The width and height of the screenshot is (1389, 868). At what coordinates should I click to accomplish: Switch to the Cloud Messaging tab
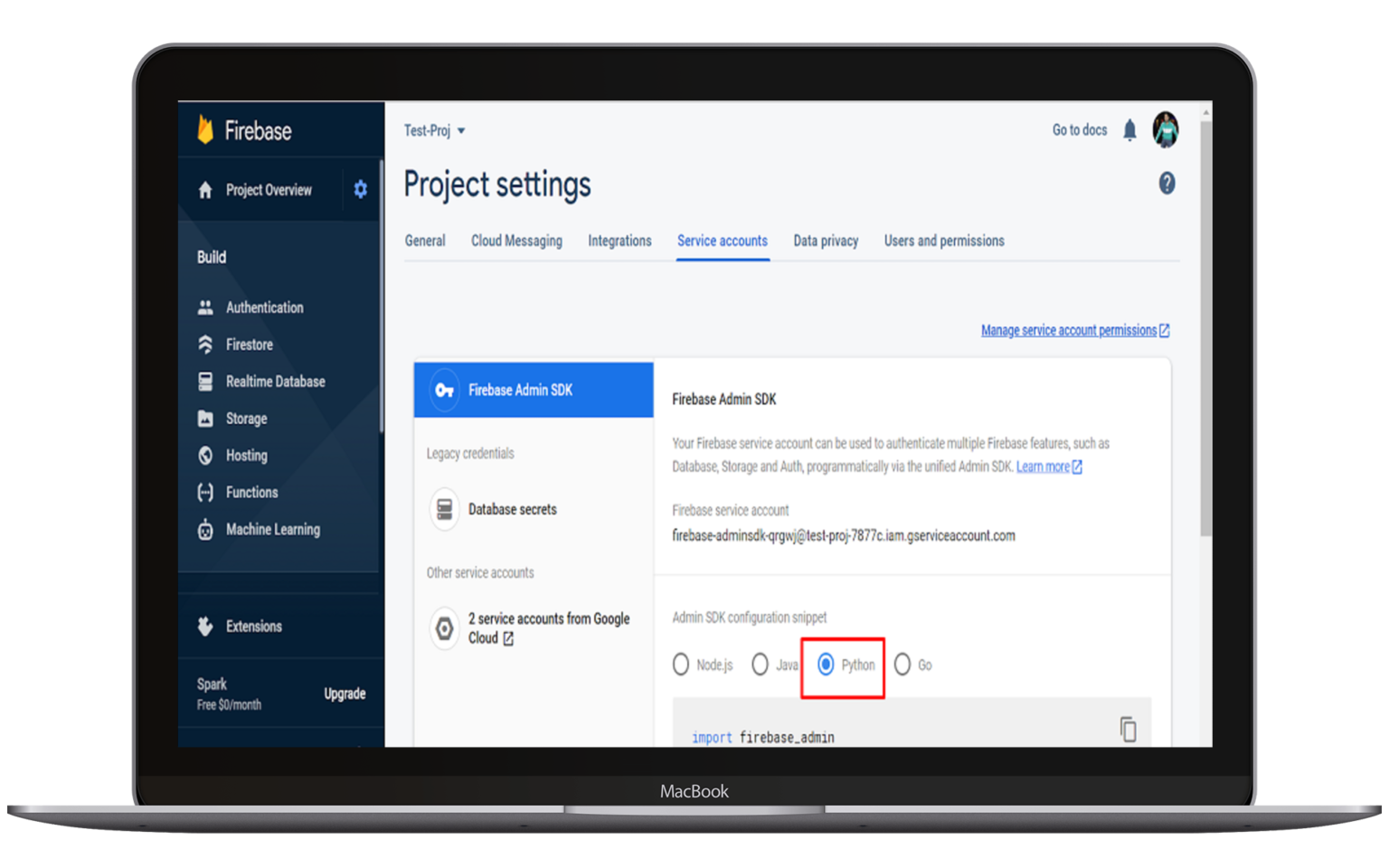tap(516, 241)
